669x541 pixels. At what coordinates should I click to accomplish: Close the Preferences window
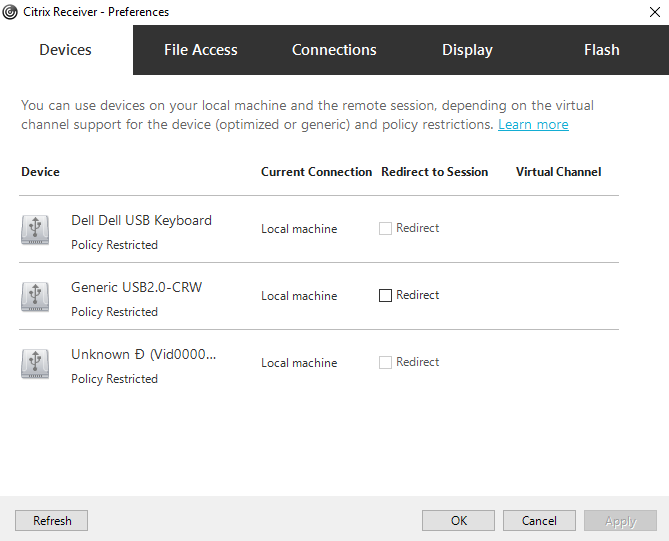point(655,12)
